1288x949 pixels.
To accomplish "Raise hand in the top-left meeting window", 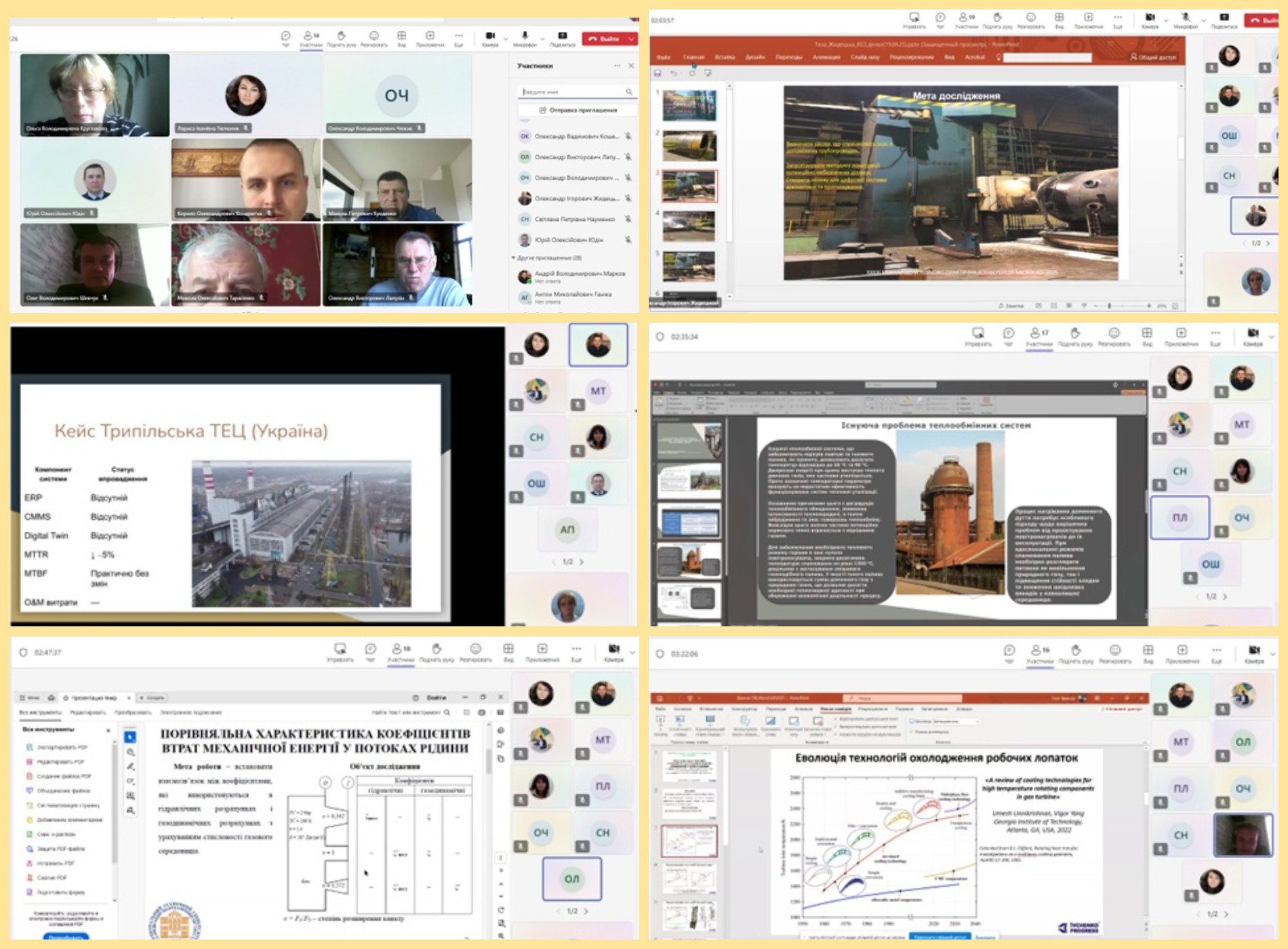I will pos(341,37).
